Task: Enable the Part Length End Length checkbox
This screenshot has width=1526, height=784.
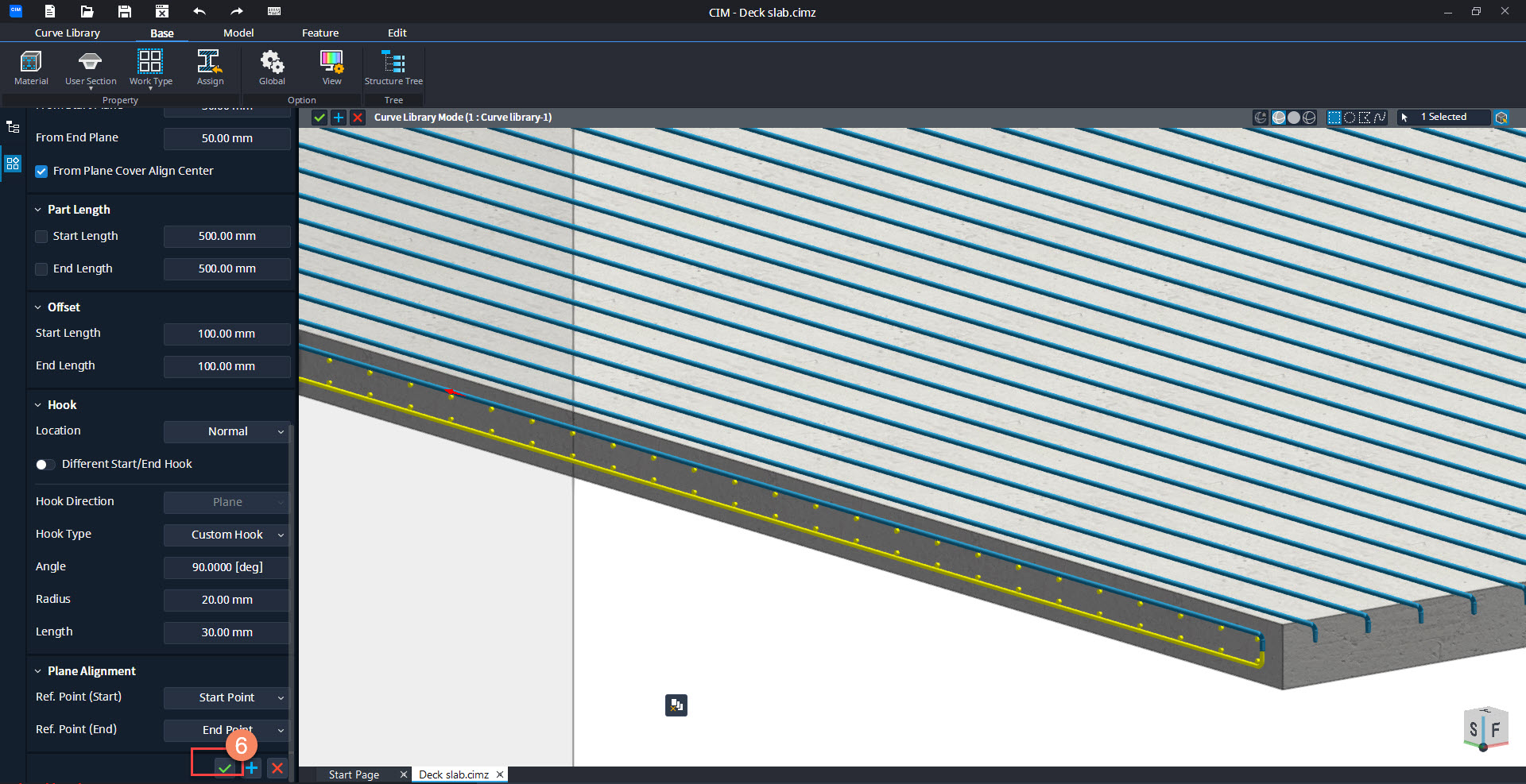Action: [41, 269]
